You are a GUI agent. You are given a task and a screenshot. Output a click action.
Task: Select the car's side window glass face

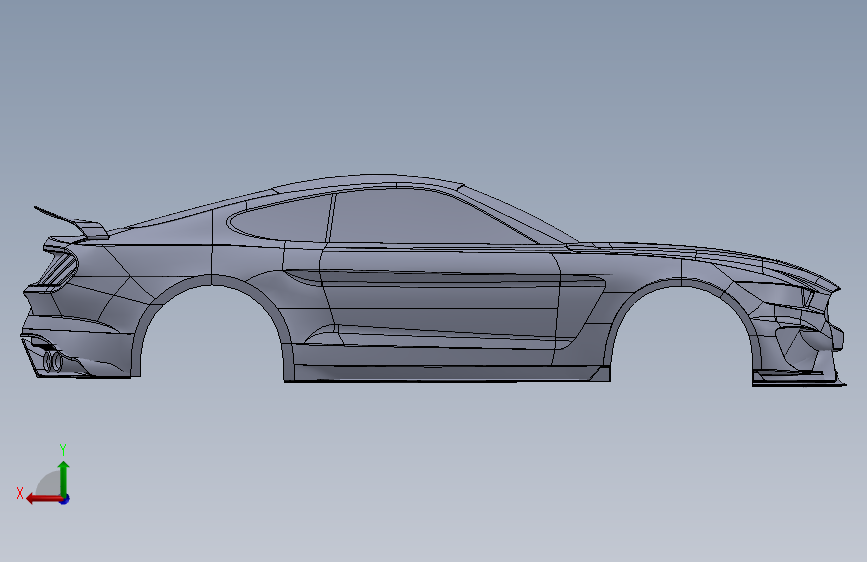click(x=431, y=216)
